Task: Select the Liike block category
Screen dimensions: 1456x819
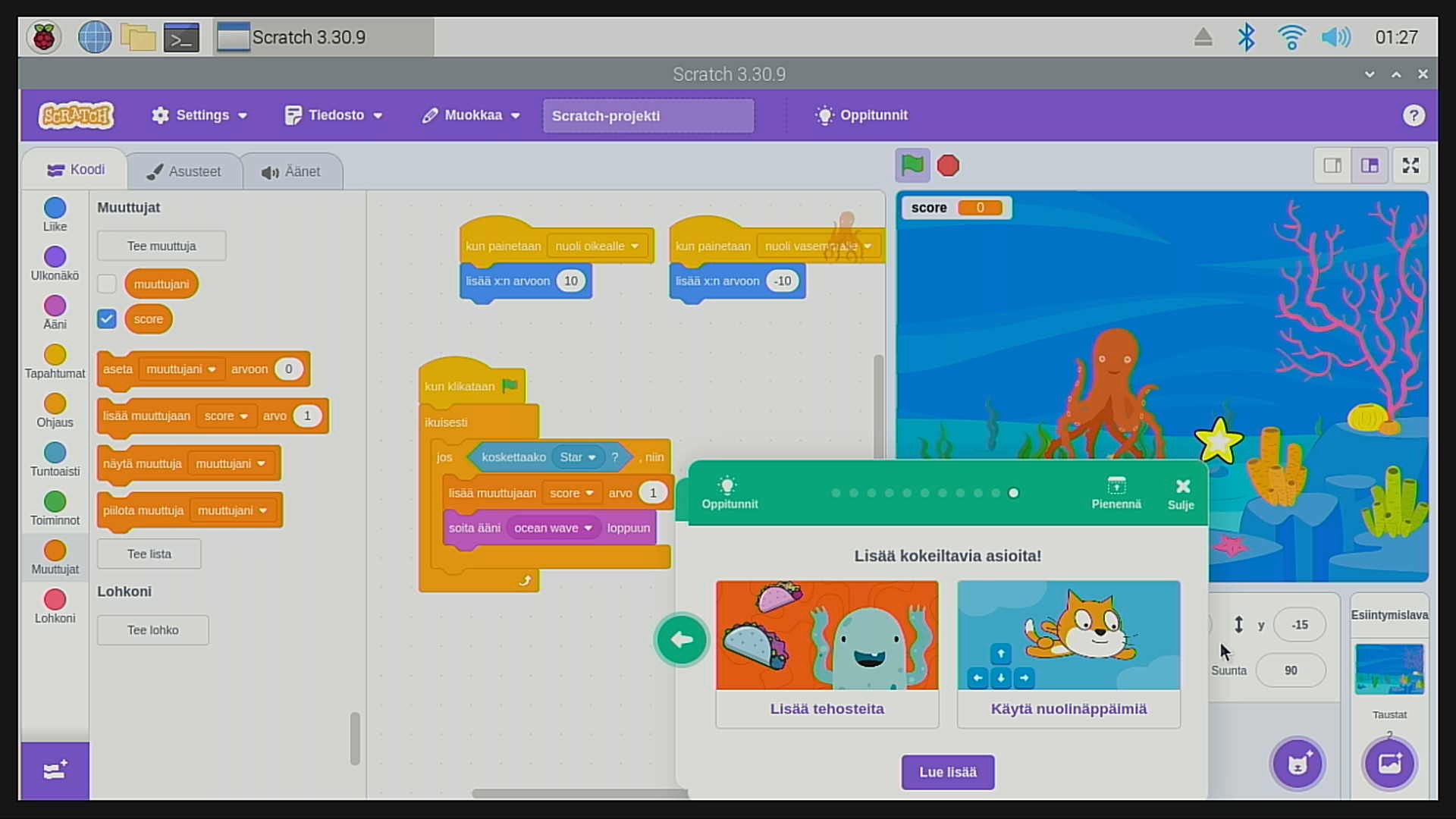Action: [x=55, y=215]
